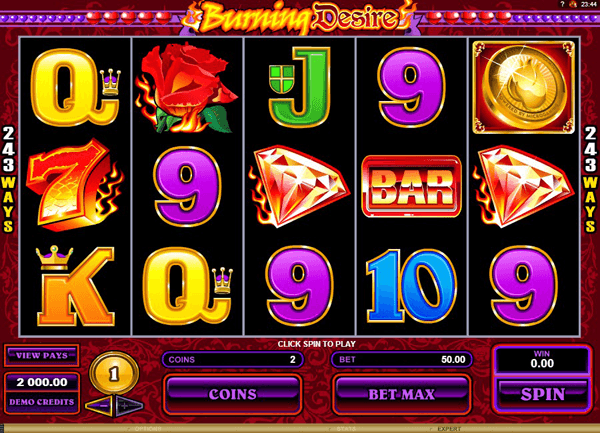The width and height of the screenshot is (600, 433).
Task: Click the blue 10 symbol
Action: click(411, 285)
